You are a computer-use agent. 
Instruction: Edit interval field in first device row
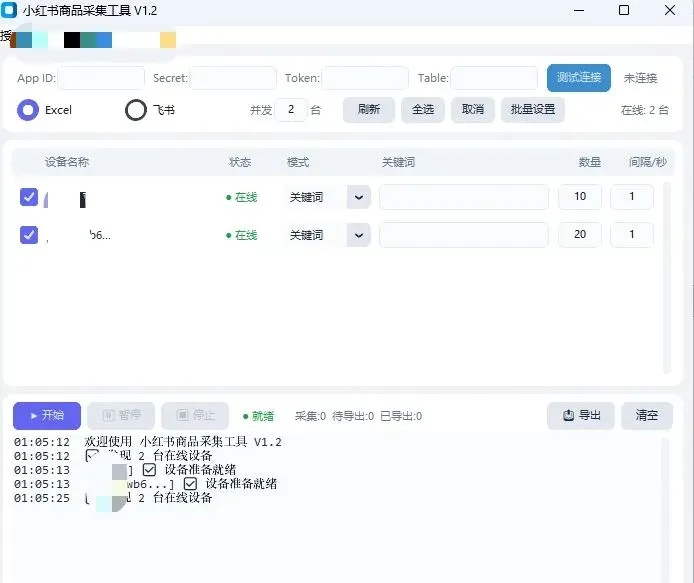coord(632,197)
